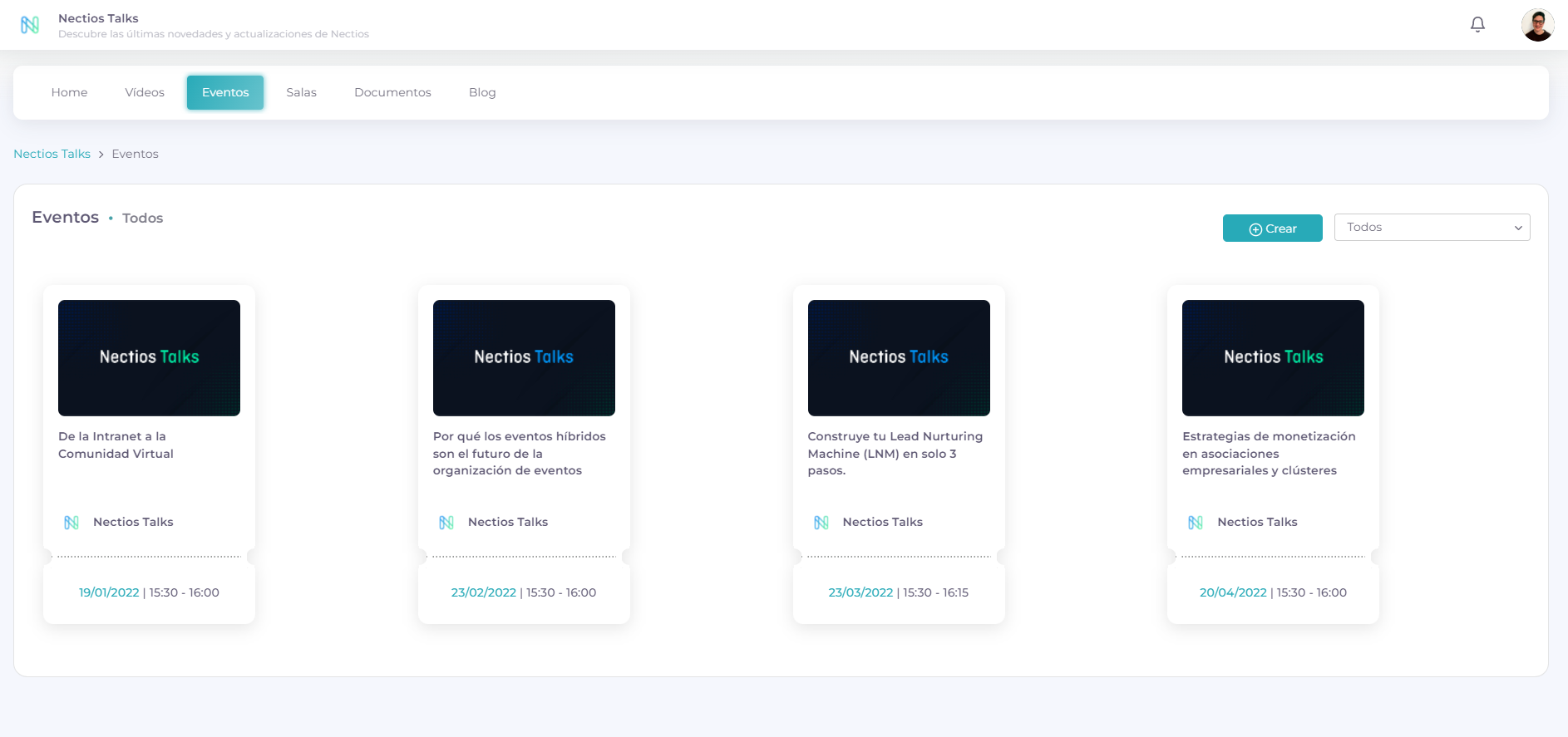
Task: Click Nectios icon on eventos híbridos card
Action: click(x=446, y=523)
